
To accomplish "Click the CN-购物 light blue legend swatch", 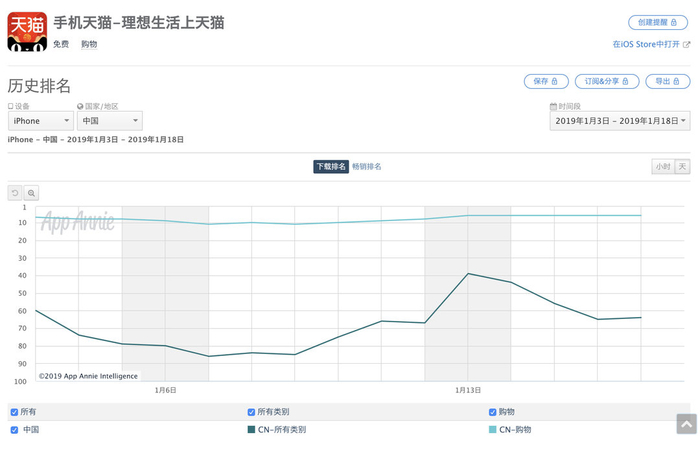I will (x=492, y=429).
